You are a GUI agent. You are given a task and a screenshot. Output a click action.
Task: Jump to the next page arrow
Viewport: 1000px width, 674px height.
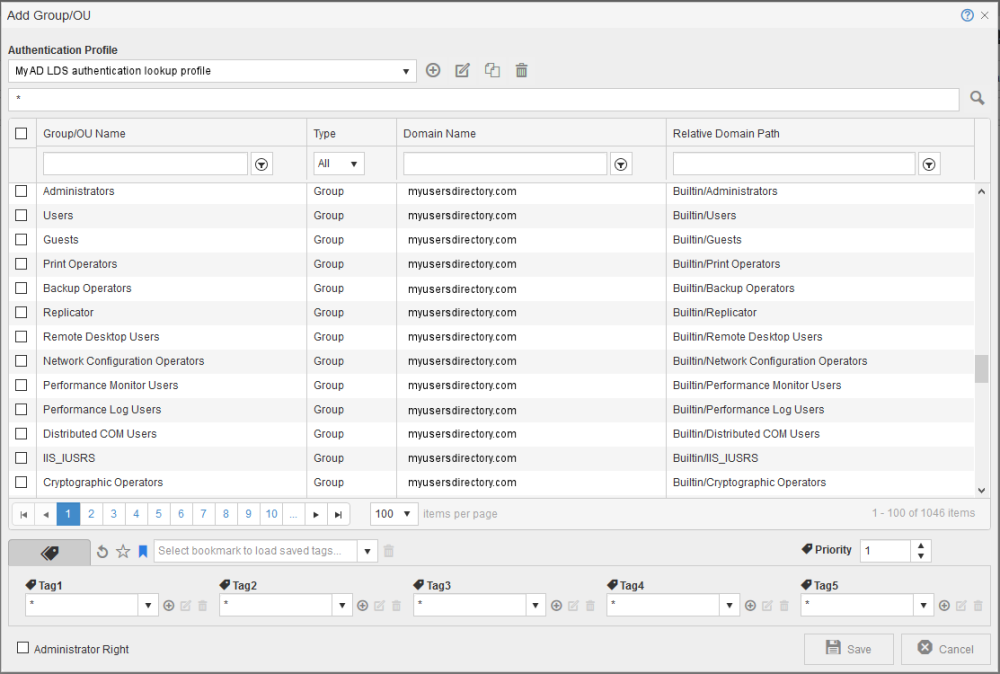coord(316,514)
